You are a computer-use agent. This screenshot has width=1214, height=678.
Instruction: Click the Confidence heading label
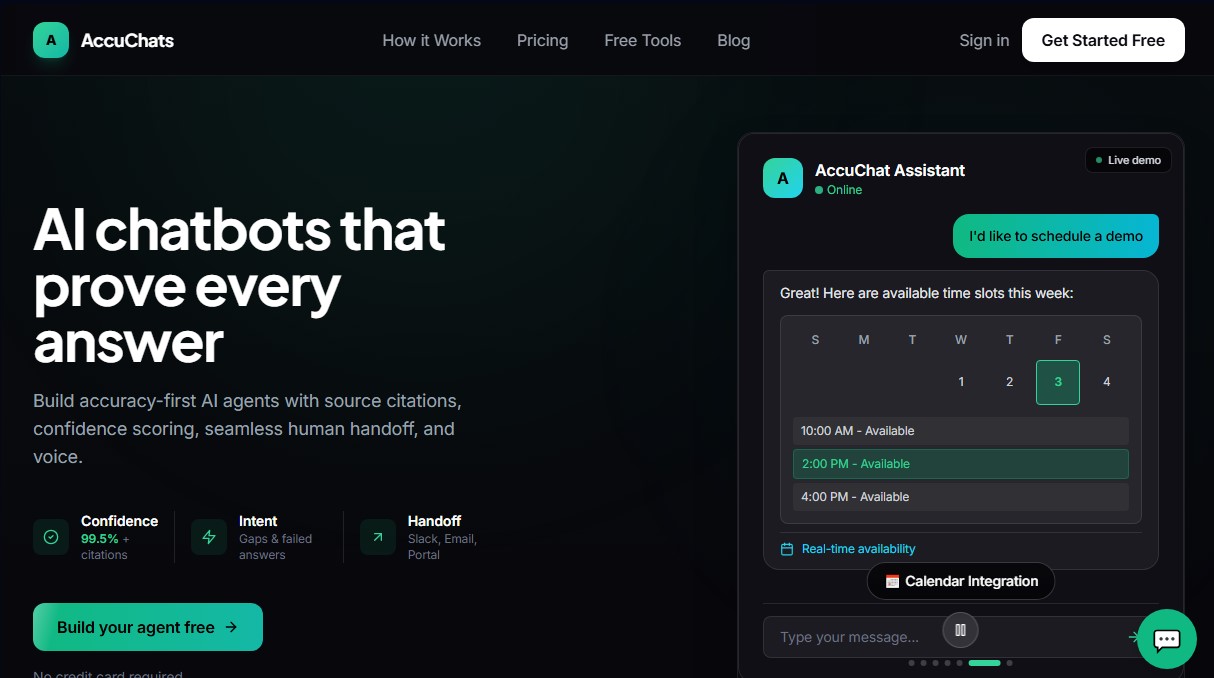[x=119, y=521]
